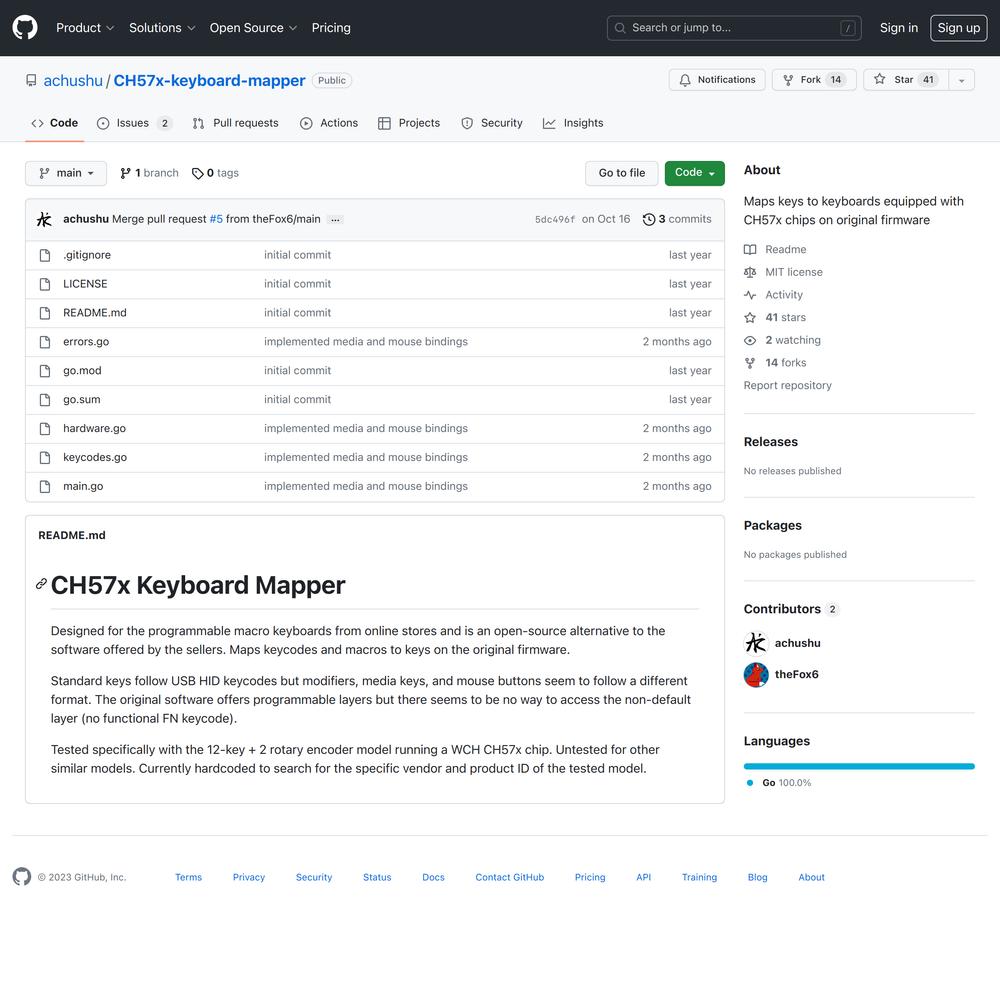Click Report repository link
1000x1000 pixels.
click(x=787, y=385)
